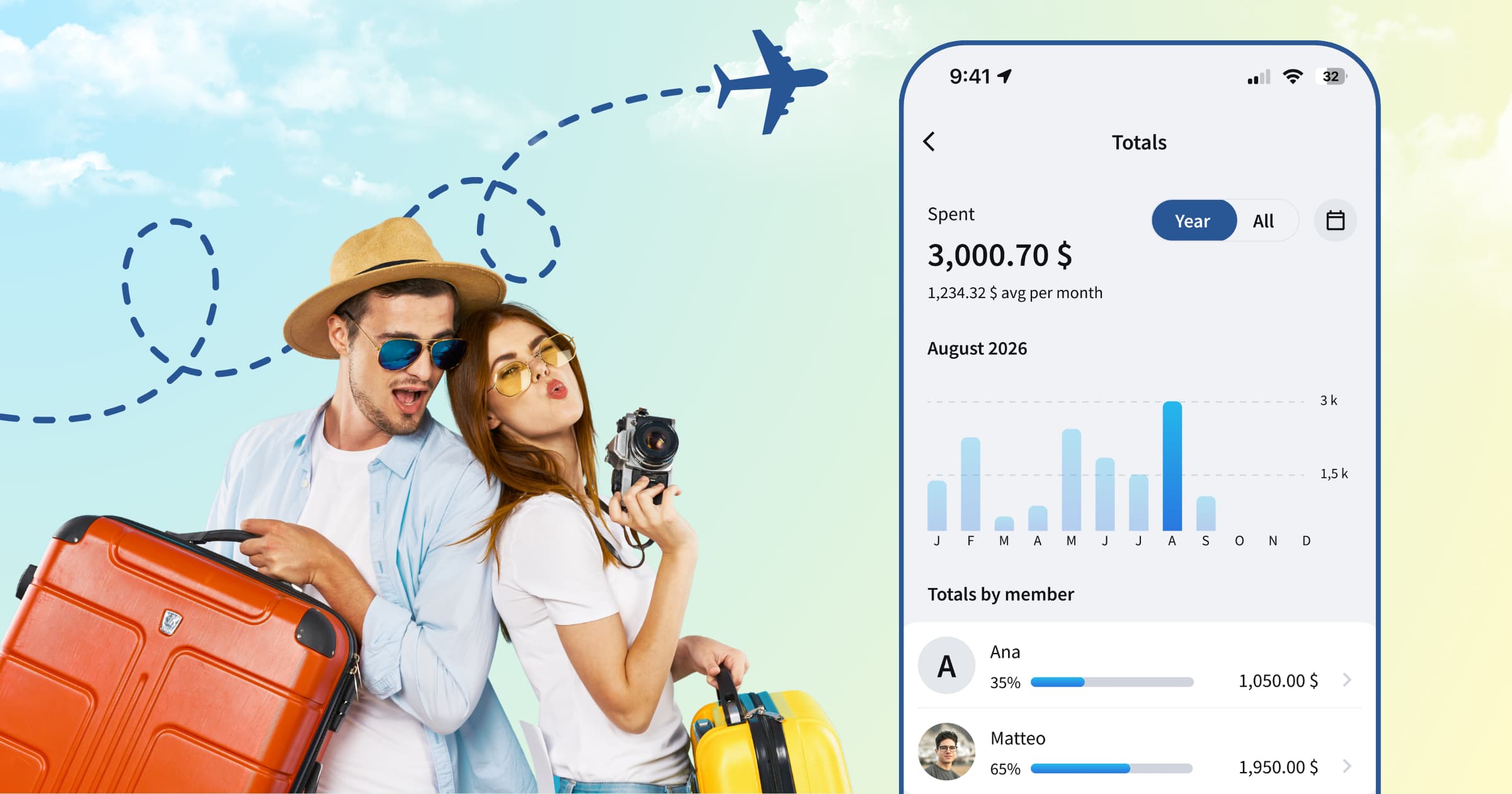This screenshot has height=794, width=1512.
Task: Tap the Wi-Fi status icon
Action: click(1293, 77)
